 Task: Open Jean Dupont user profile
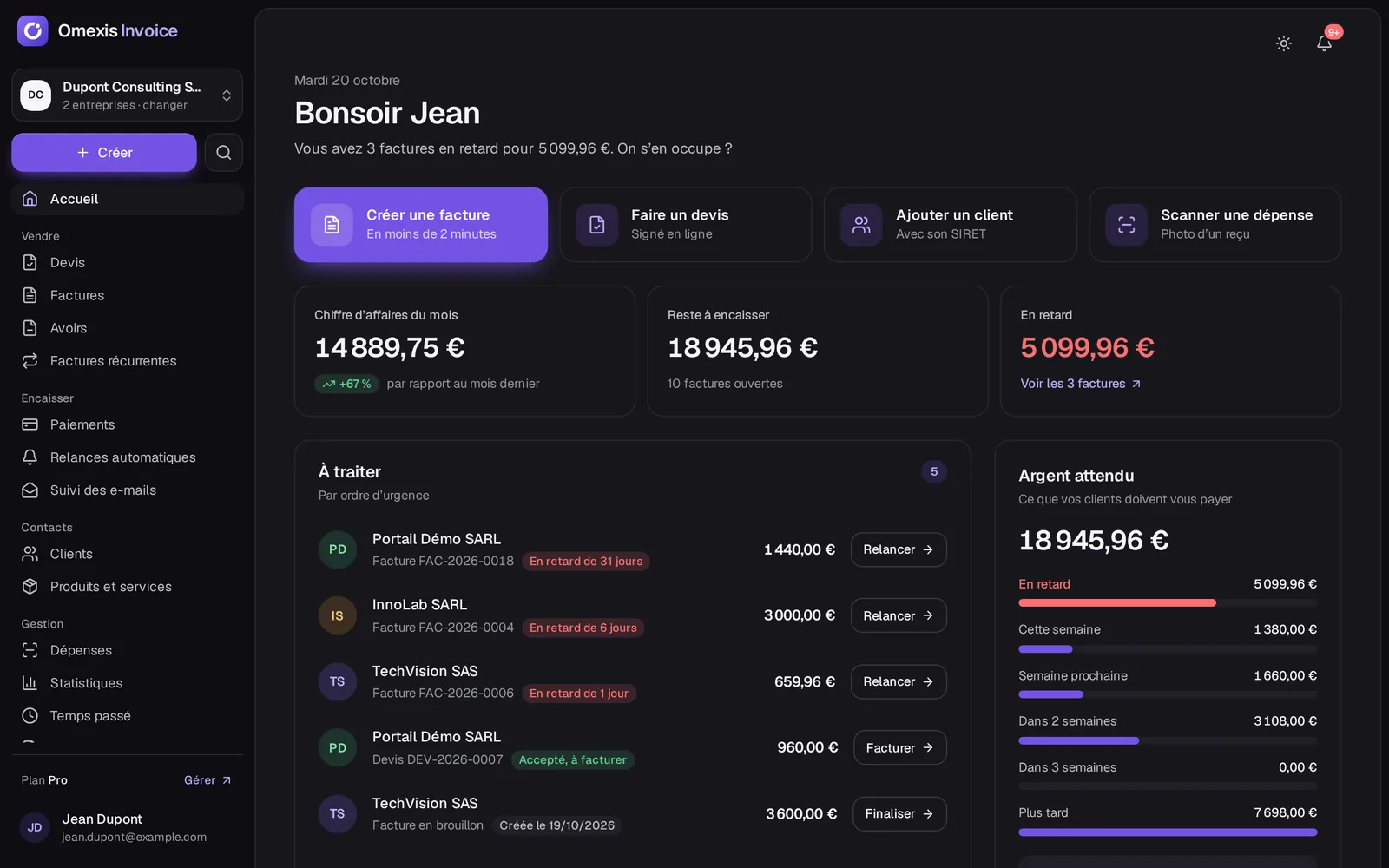point(127,827)
